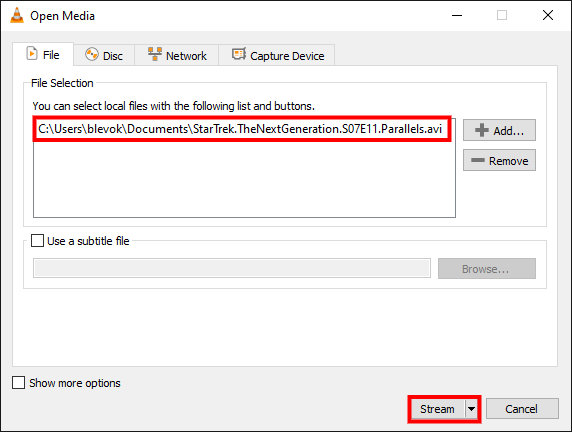Click the minus icon on Remove button

[478, 160]
